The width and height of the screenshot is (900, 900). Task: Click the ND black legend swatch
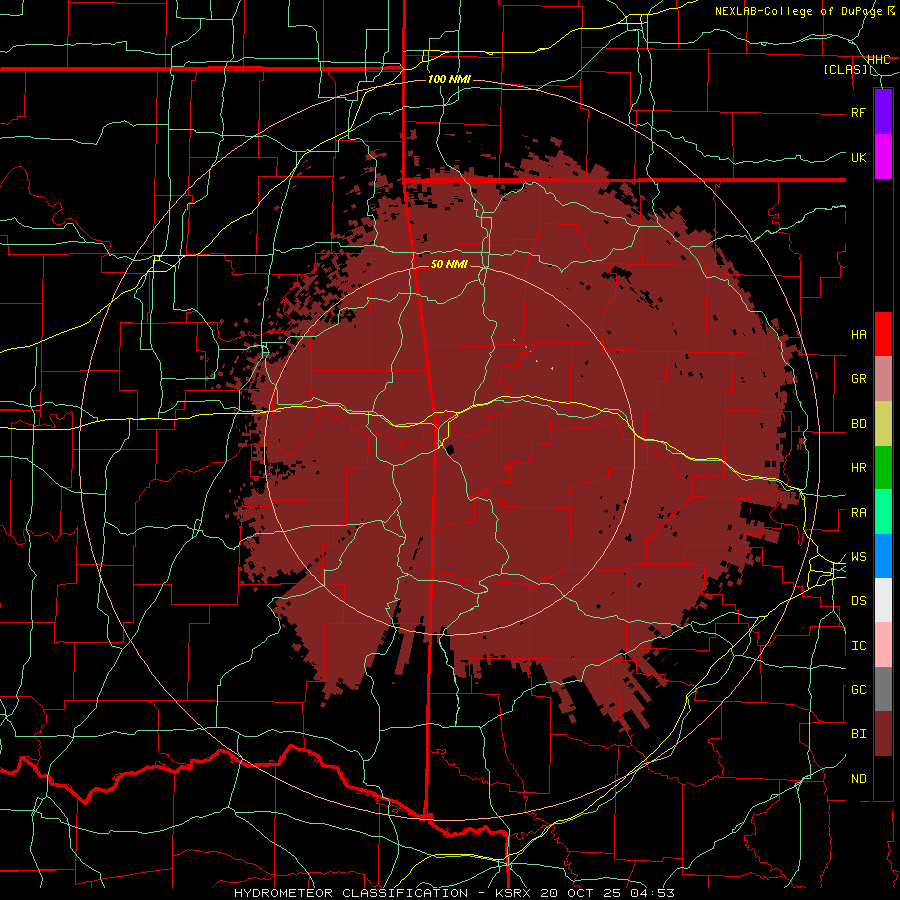coord(883,778)
